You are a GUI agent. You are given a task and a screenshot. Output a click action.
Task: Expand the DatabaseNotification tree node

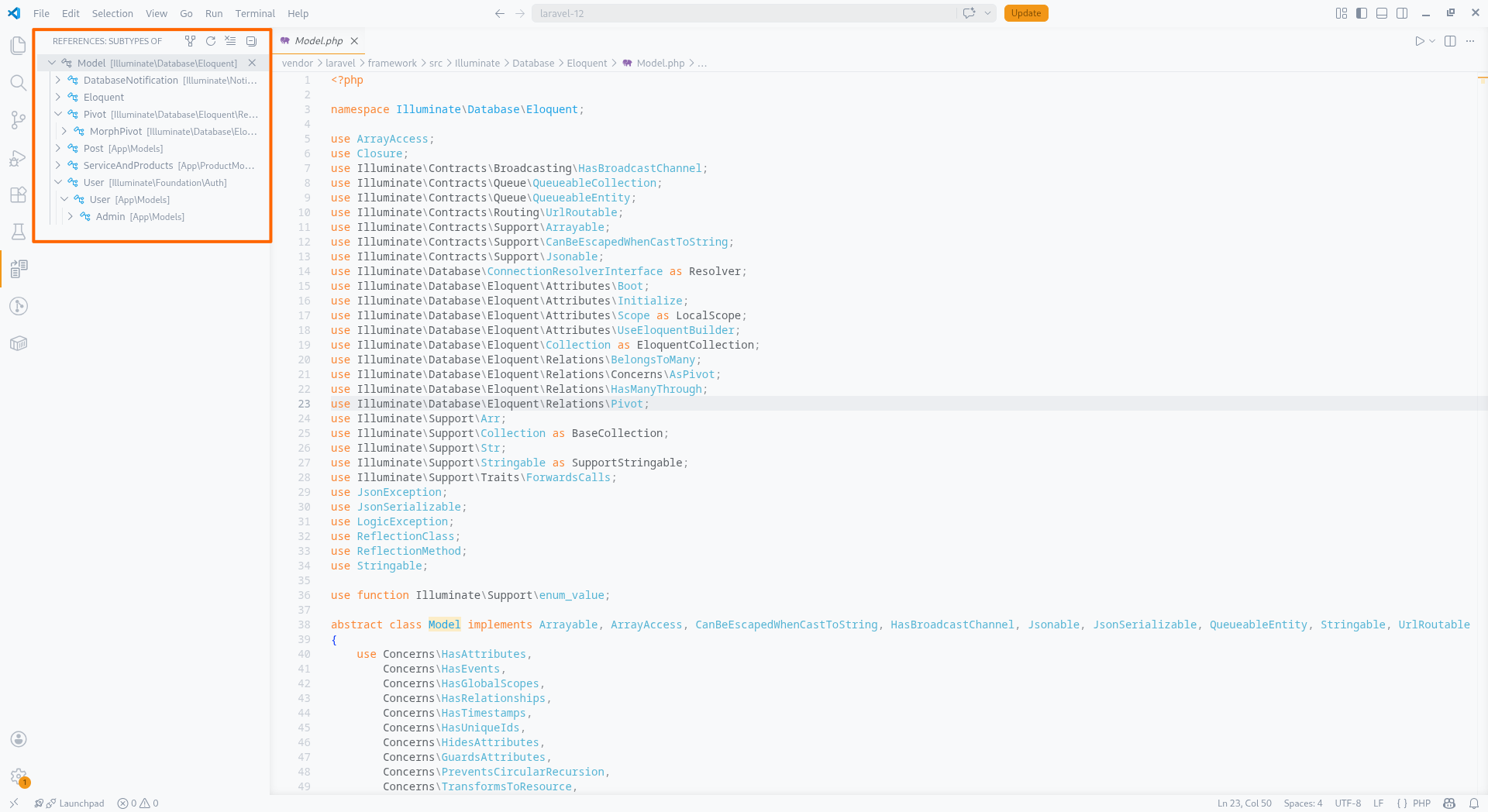tap(58, 80)
